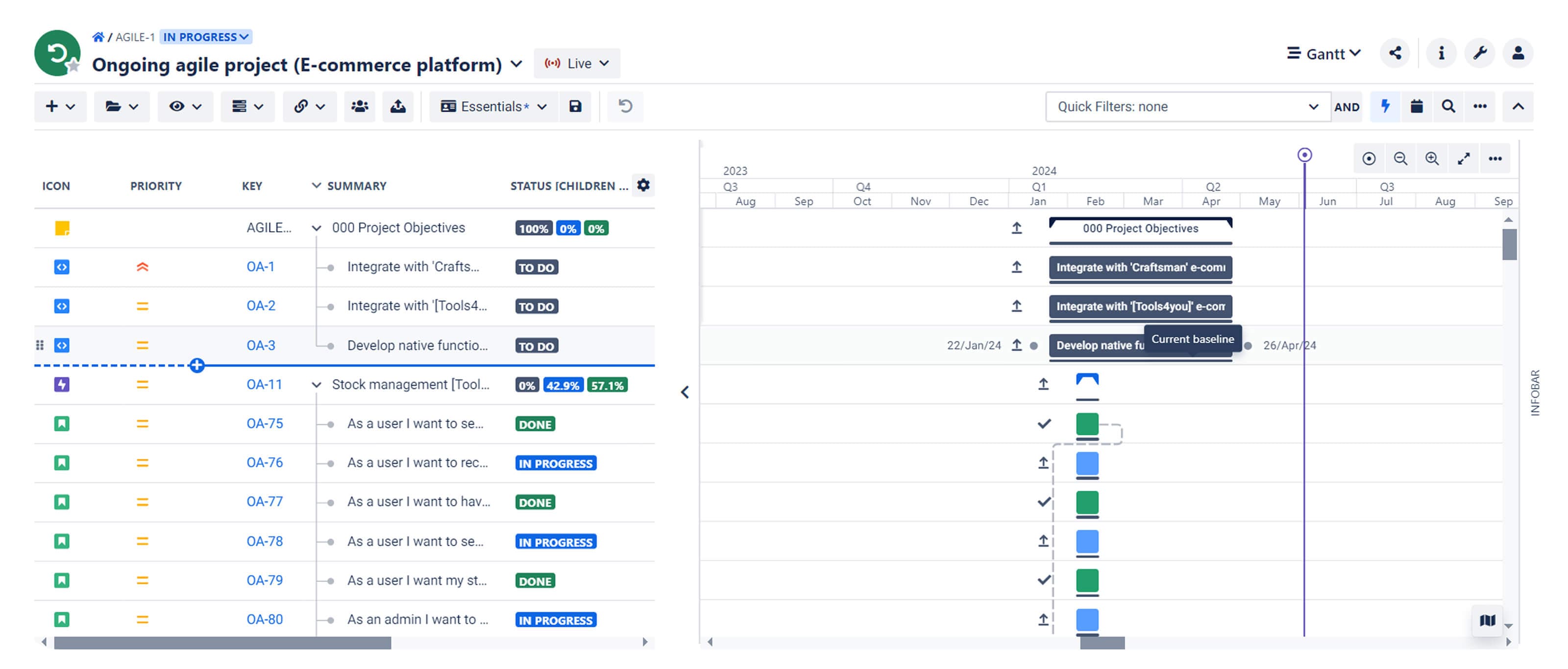Click the STATUS [CHILDREN column header
Screen dimensions: 1568x669
(x=568, y=186)
